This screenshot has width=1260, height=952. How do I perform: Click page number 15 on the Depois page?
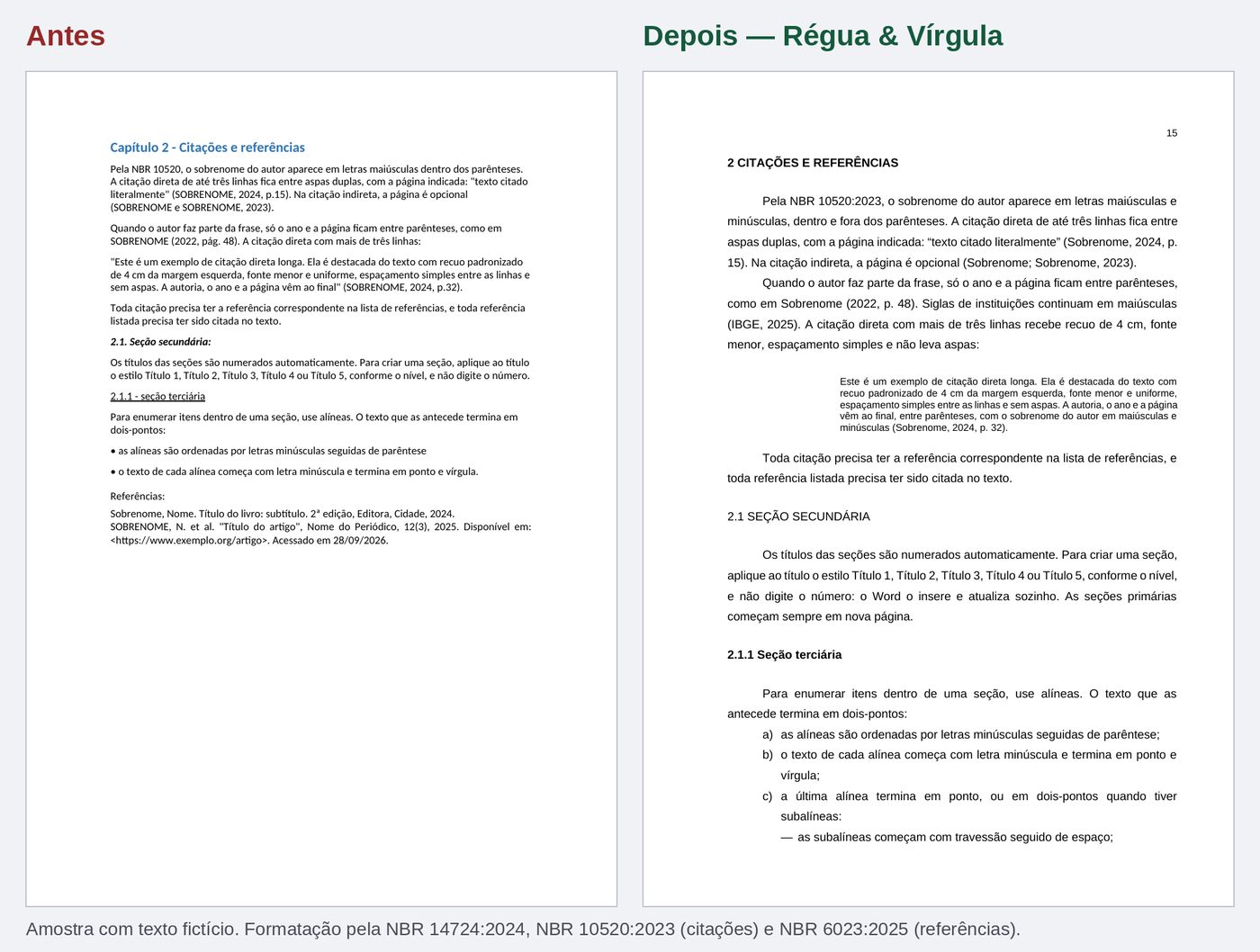pos(1172,133)
